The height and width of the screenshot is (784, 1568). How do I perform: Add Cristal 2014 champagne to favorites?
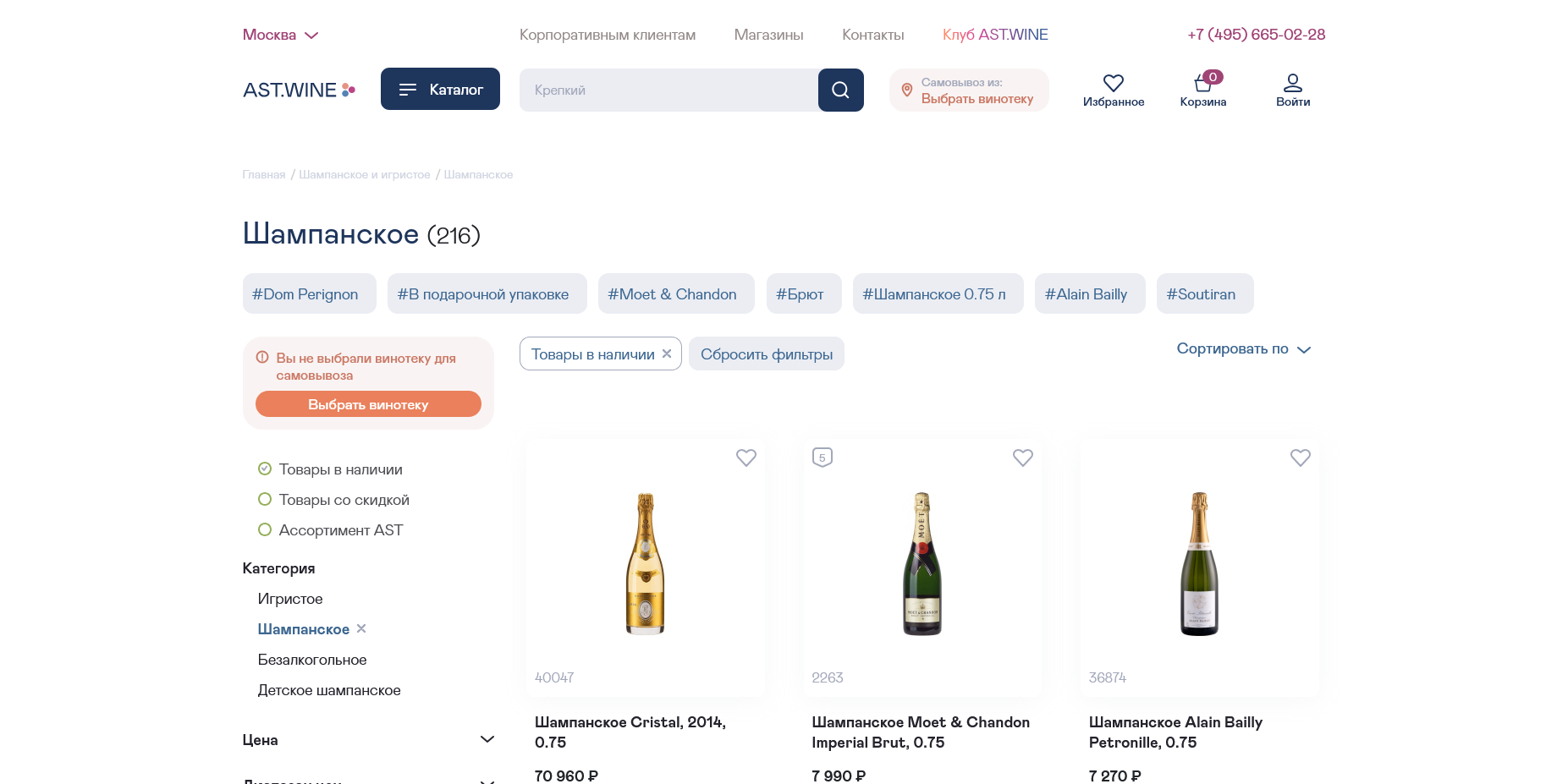(x=746, y=458)
